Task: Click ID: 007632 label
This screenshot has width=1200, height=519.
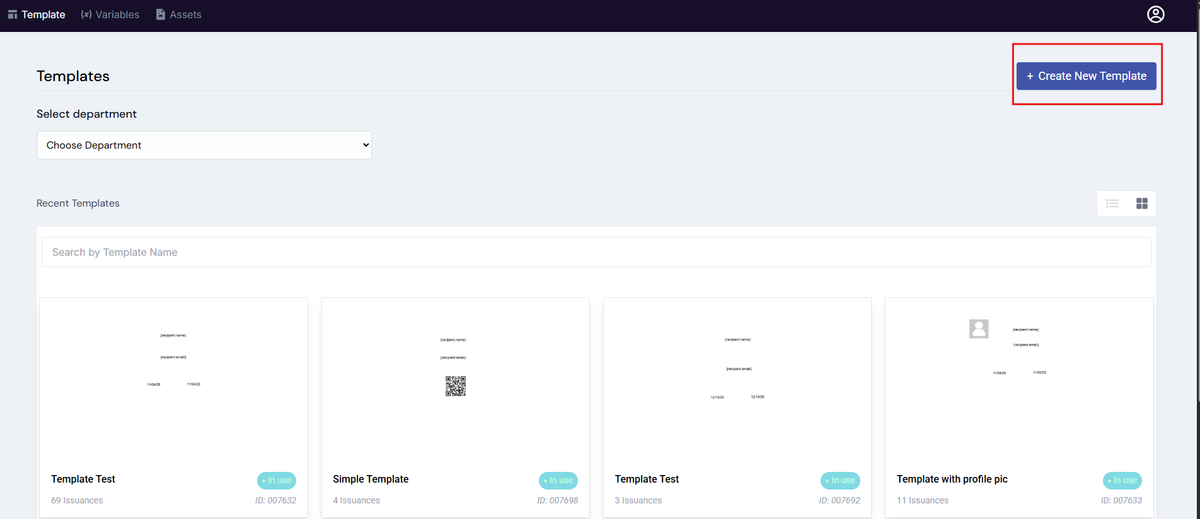Action: click(x=274, y=500)
